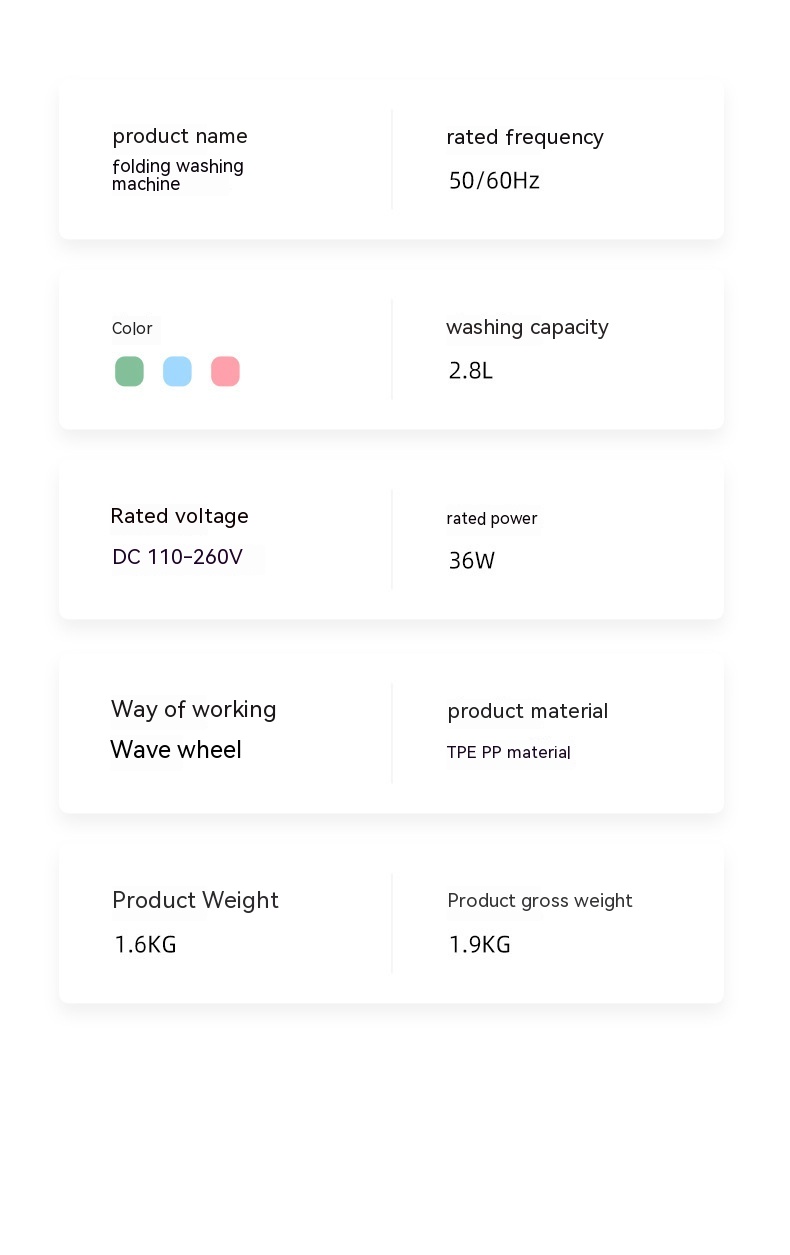Click the "rated power" label
This screenshot has height=1255, width=790.
(x=492, y=518)
